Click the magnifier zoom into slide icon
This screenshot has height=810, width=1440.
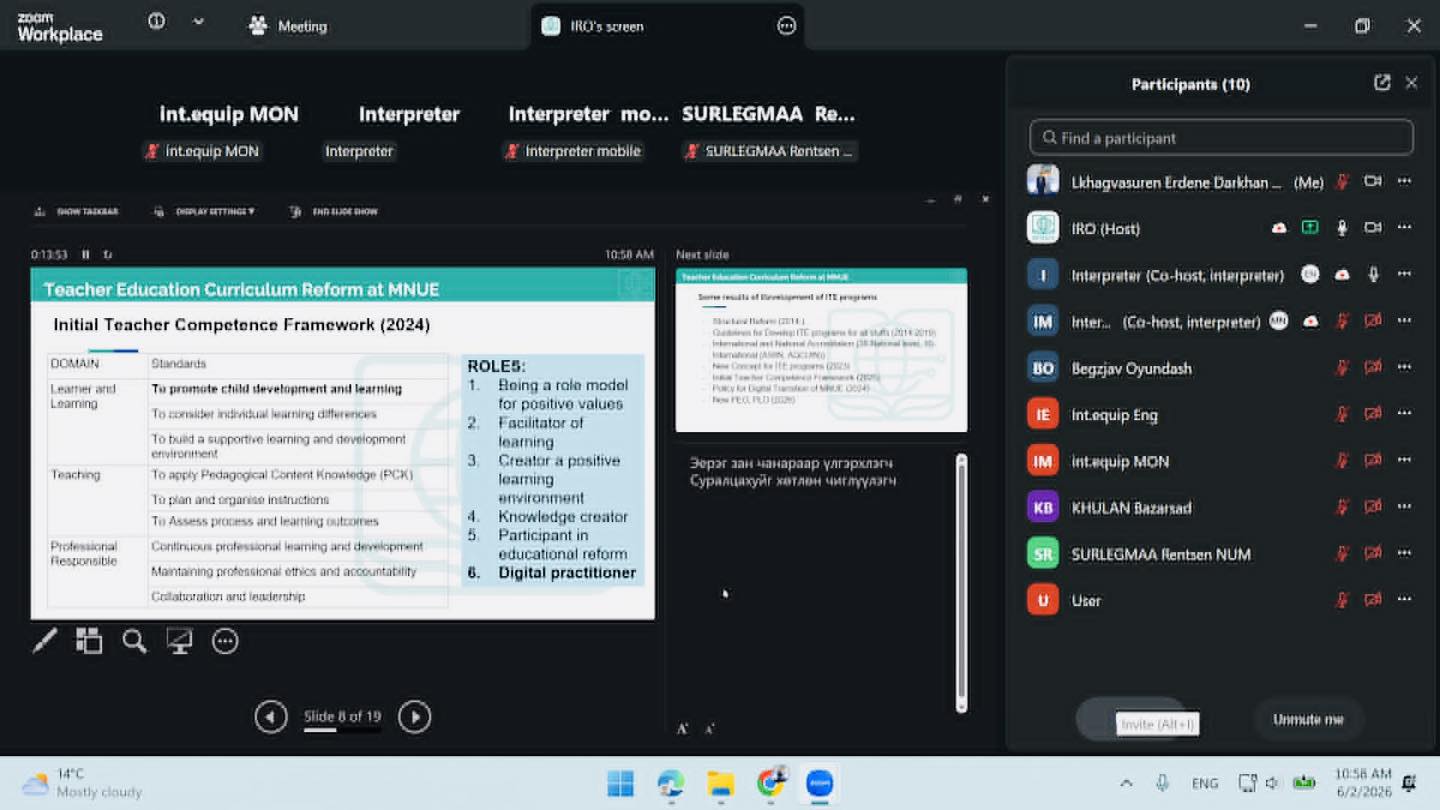point(135,641)
